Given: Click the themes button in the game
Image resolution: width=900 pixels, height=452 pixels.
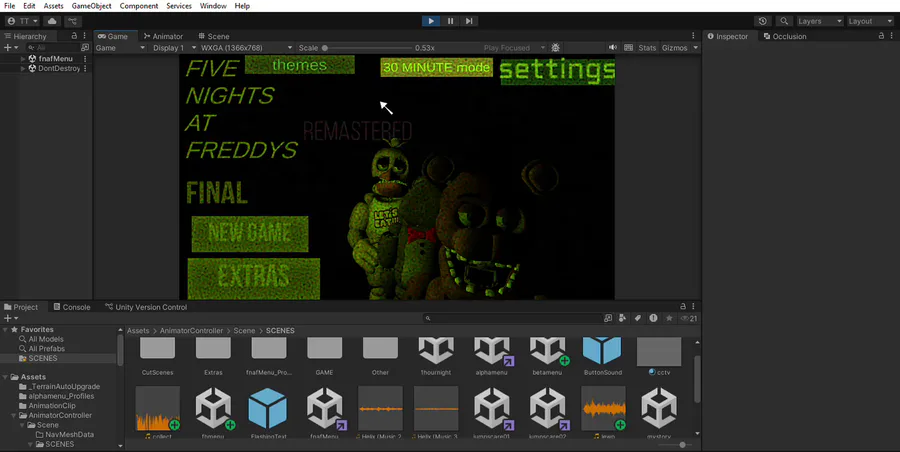Looking at the screenshot, I should [x=300, y=65].
